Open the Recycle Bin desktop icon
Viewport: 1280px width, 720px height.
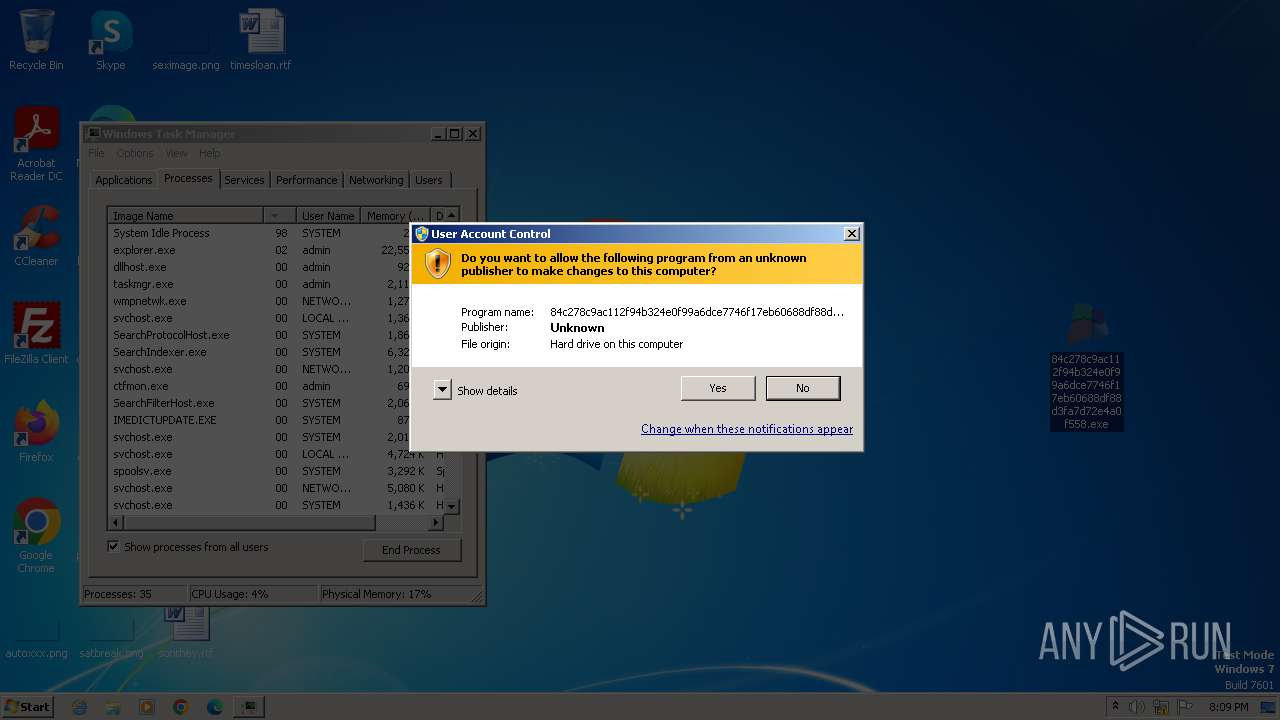point(36,40)
